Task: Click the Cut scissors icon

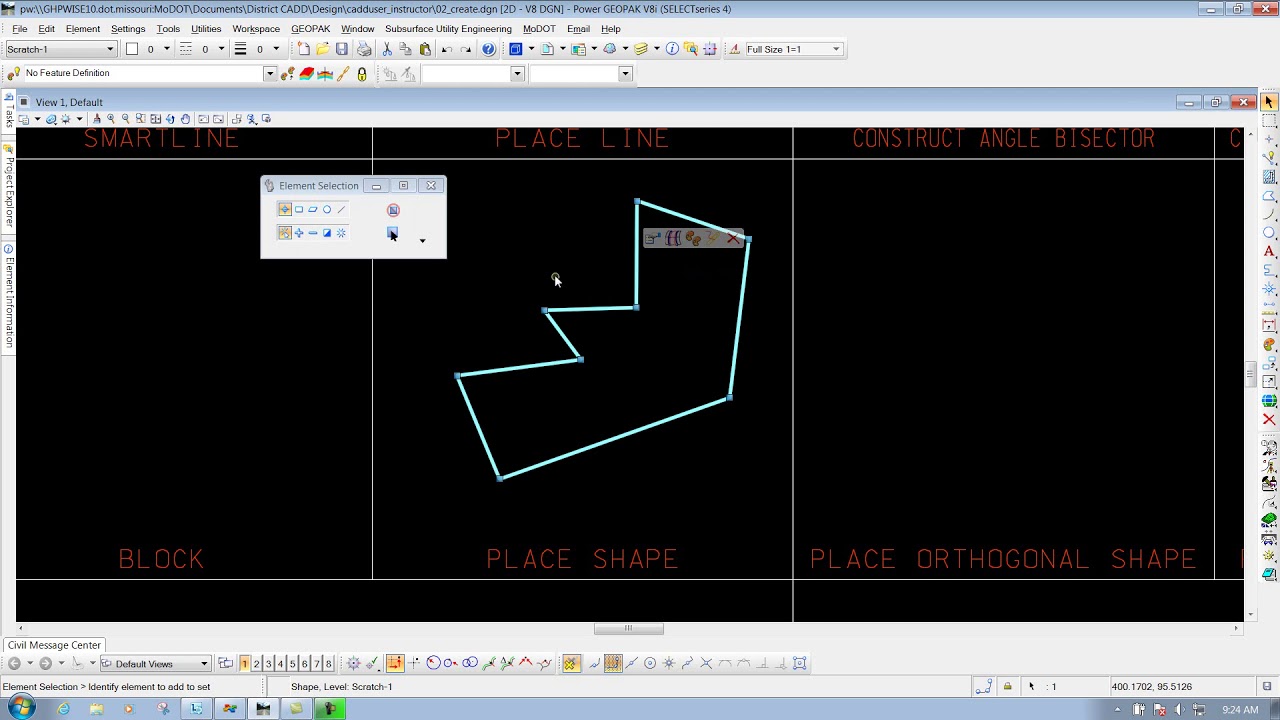Action: [x=388, y=49]
